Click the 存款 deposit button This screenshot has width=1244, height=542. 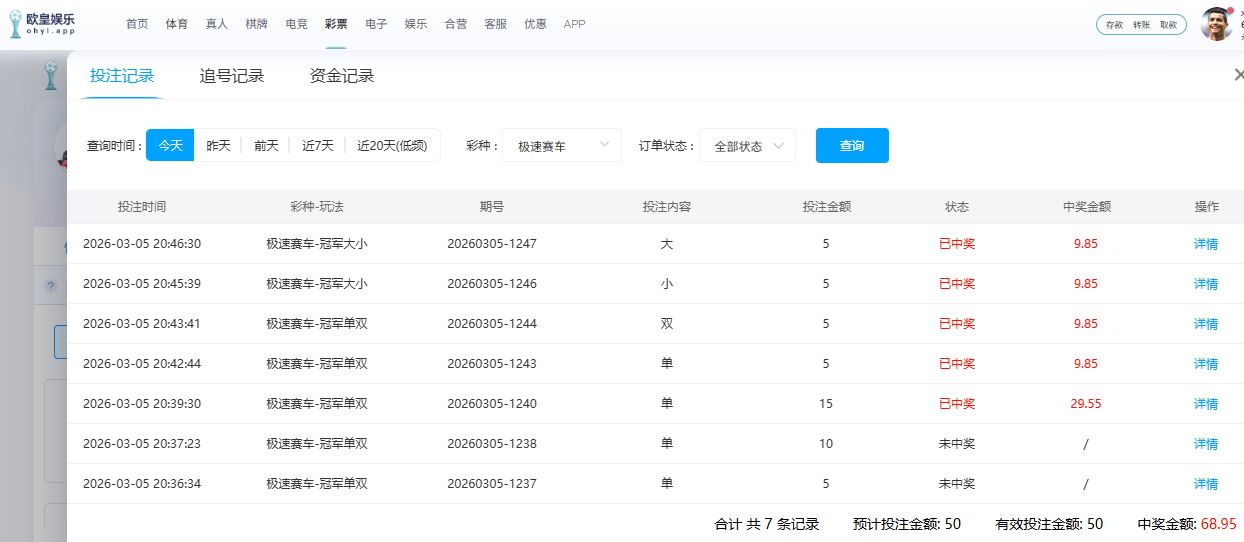click(1114, 25)
